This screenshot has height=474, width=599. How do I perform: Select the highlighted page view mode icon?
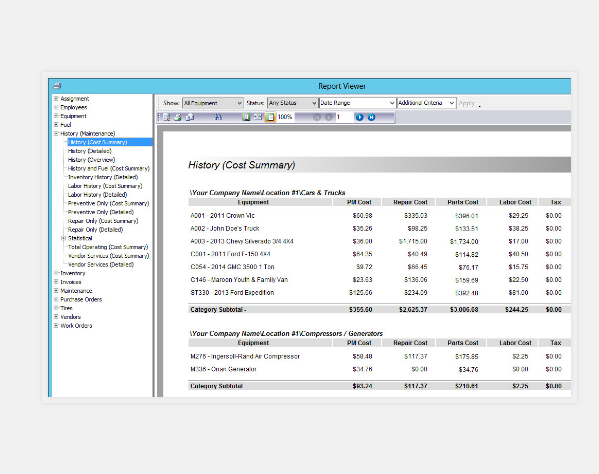(x=270, y=117)
